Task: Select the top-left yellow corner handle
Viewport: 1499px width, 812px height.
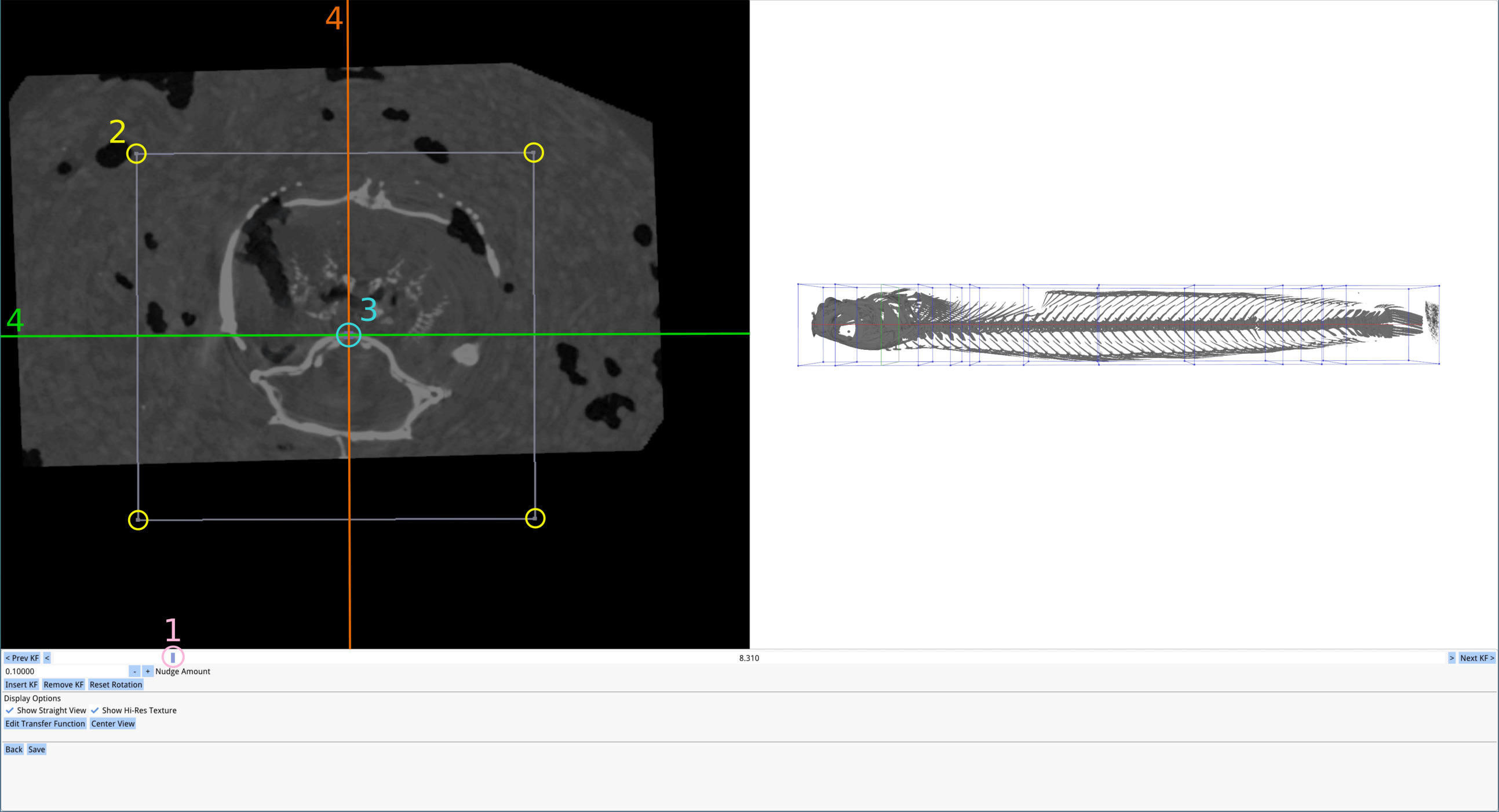Action: pos(136,153)
